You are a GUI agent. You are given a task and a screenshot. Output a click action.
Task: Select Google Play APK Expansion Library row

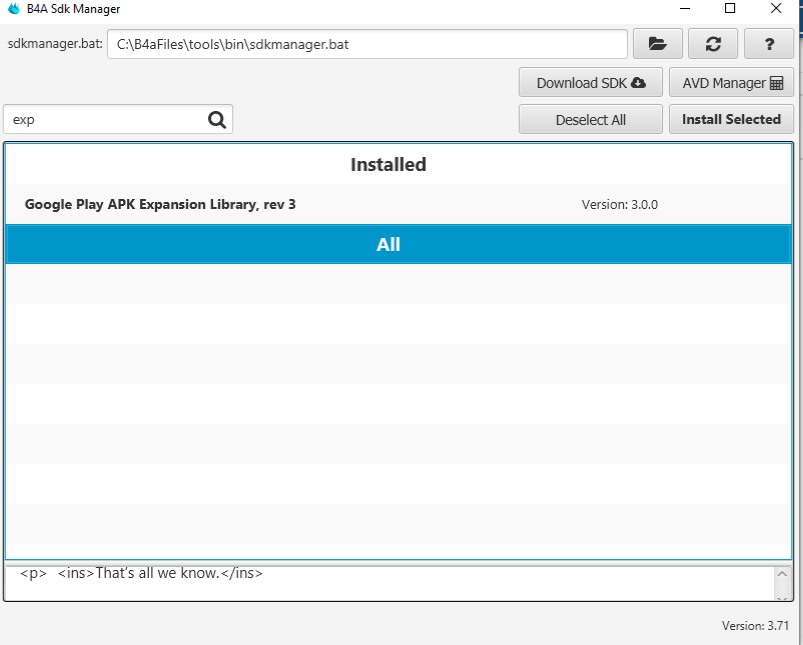point(398,204)
